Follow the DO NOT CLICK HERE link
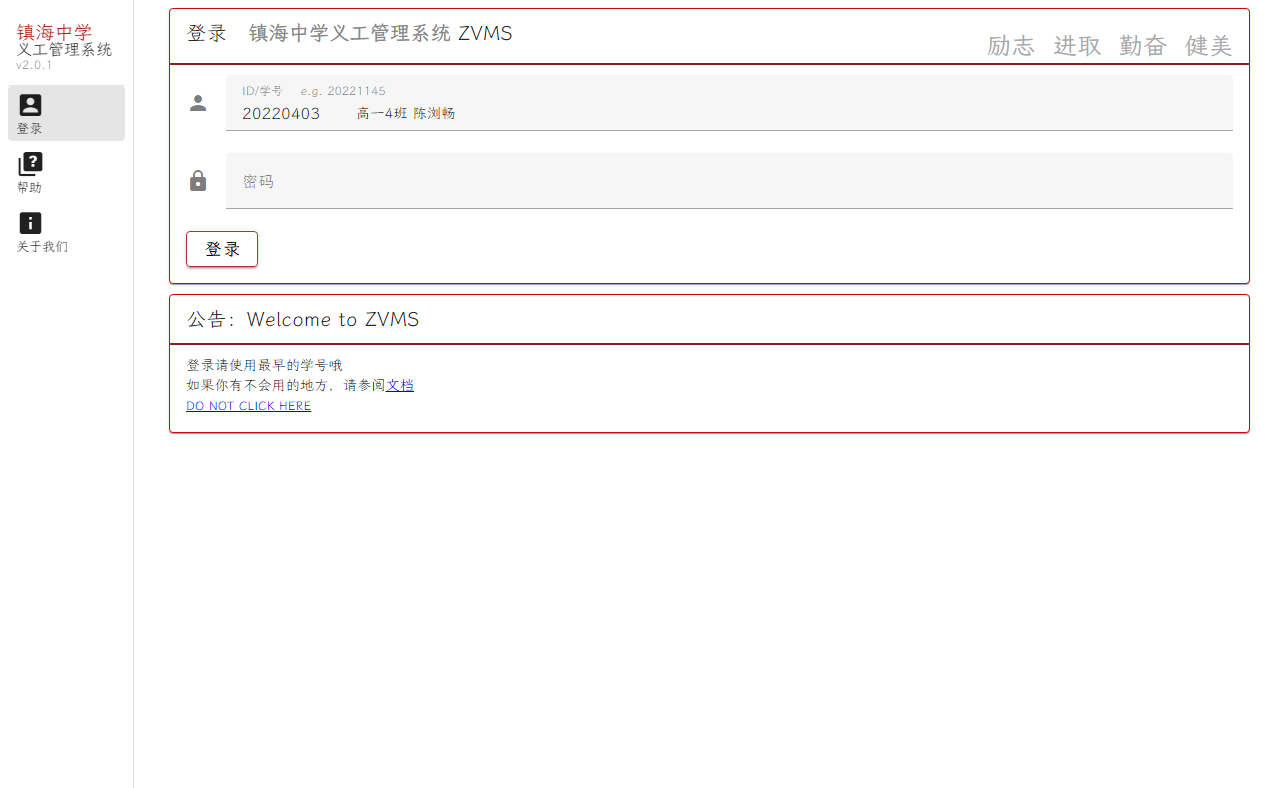This screenshot has height=788, width=1269. point(248,406)
